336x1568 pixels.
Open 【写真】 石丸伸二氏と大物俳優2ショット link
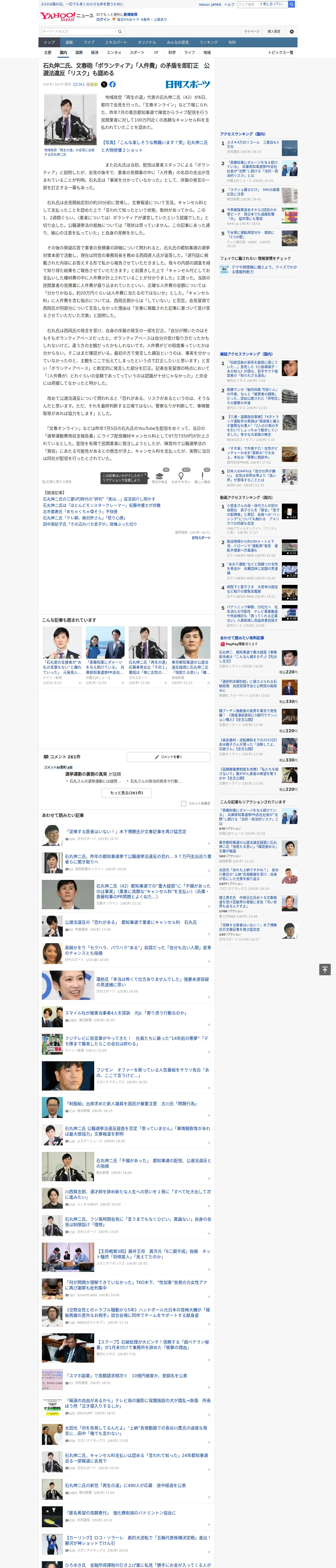coord(154,146)
